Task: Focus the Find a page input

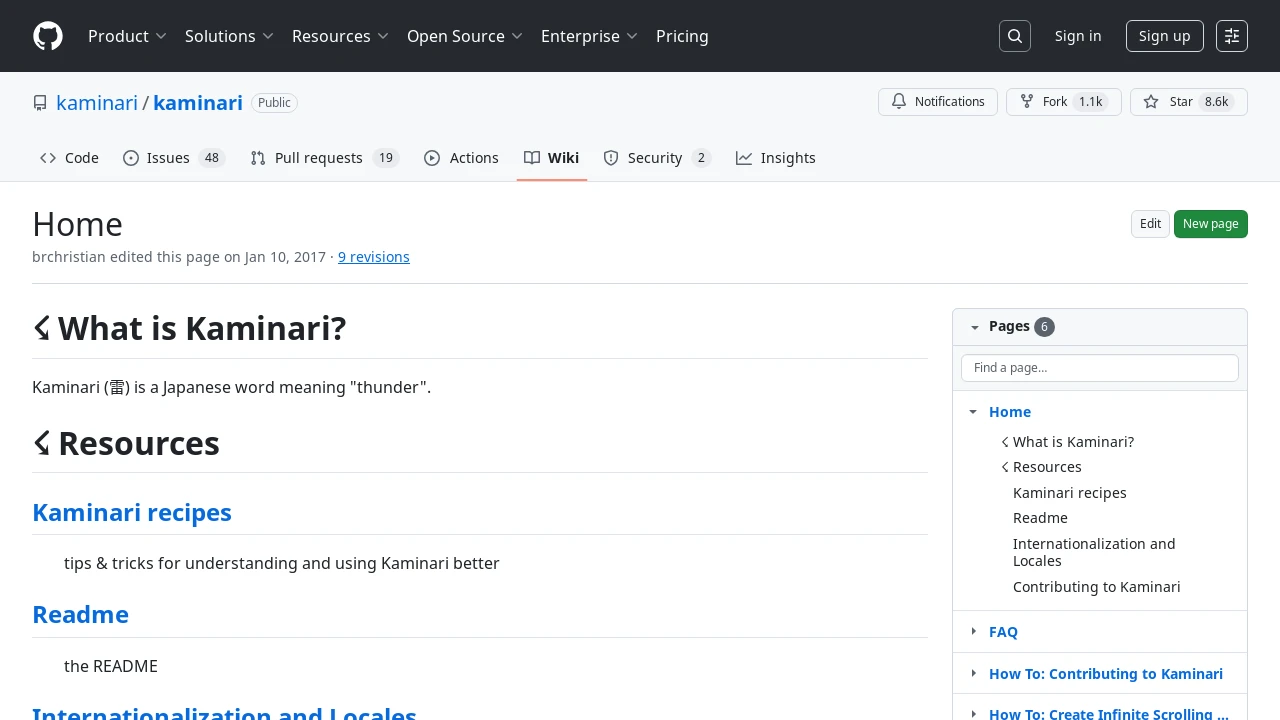Action: [1100, 368]
